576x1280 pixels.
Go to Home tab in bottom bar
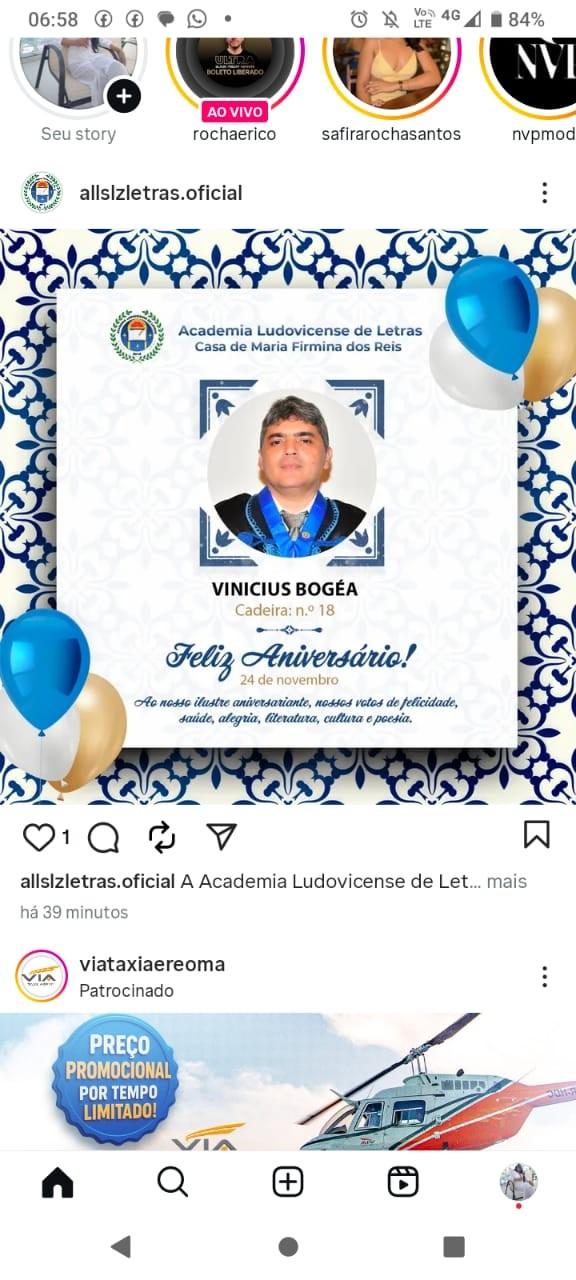click(x=58, y=1182)
